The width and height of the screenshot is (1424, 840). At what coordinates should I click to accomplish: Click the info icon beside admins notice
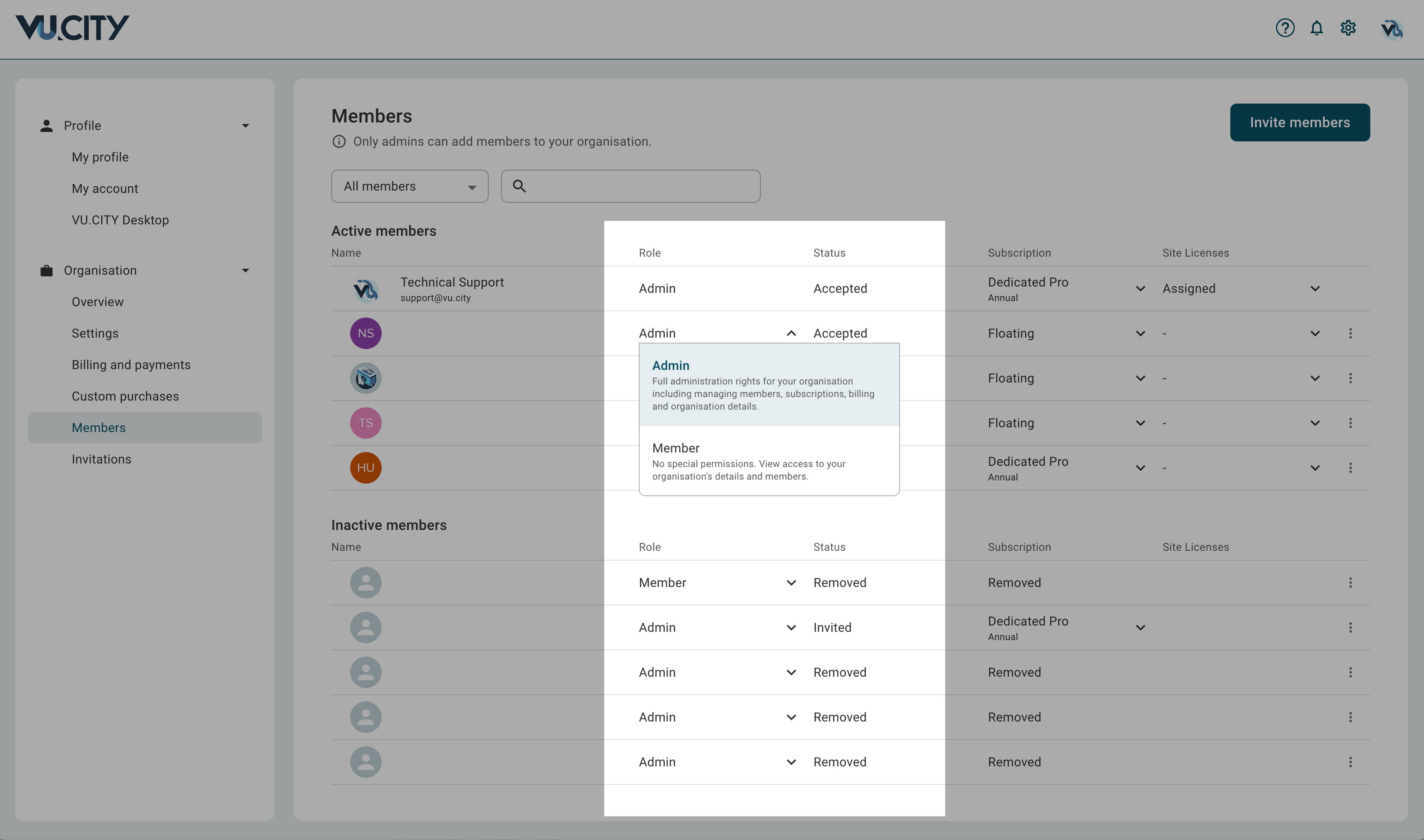339,142
